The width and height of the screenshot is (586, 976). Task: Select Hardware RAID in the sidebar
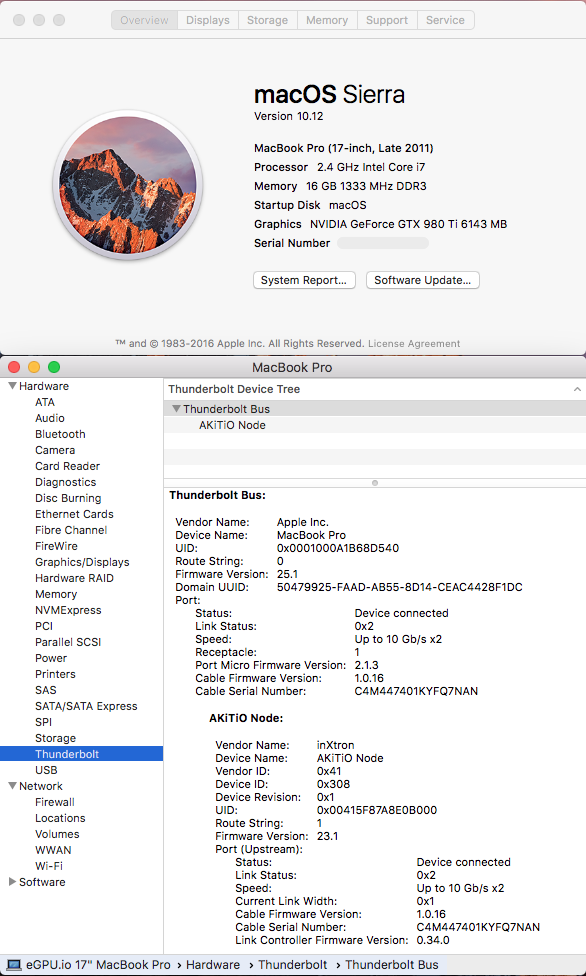click(74, 578)
